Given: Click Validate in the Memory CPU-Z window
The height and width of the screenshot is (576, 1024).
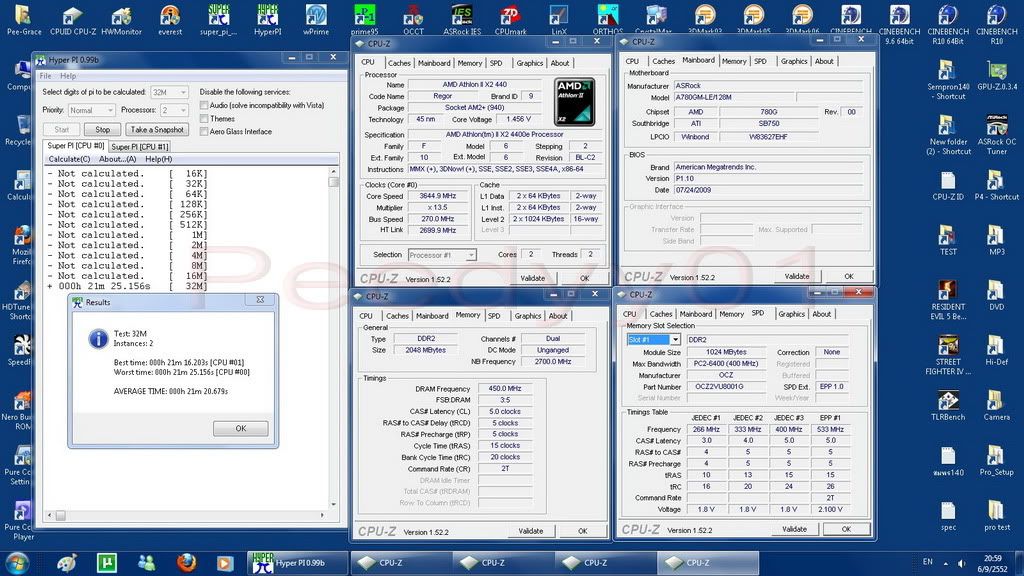Looking at the screenshot, I should click(530, 531).
